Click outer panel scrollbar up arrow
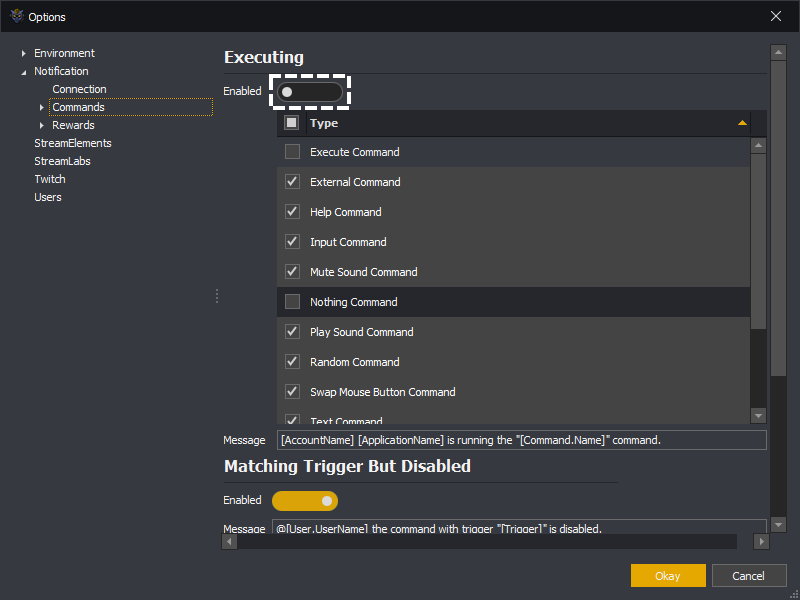Image resolution: width=800 pixels, height=600 pixels. [x=778, y=52]
